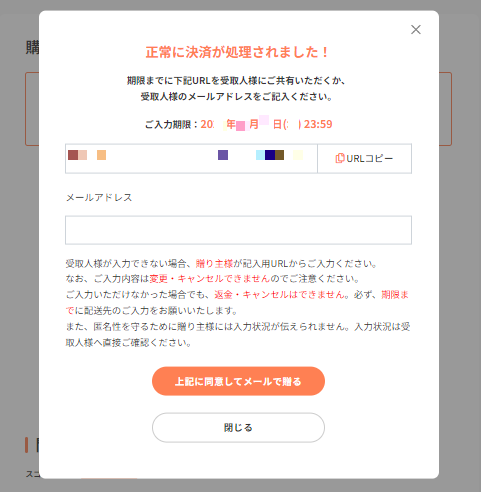Viewport: 481px width, 492px height.
Task: Click 上記に同意してメールで贈る button
Action: coord(238,381)
